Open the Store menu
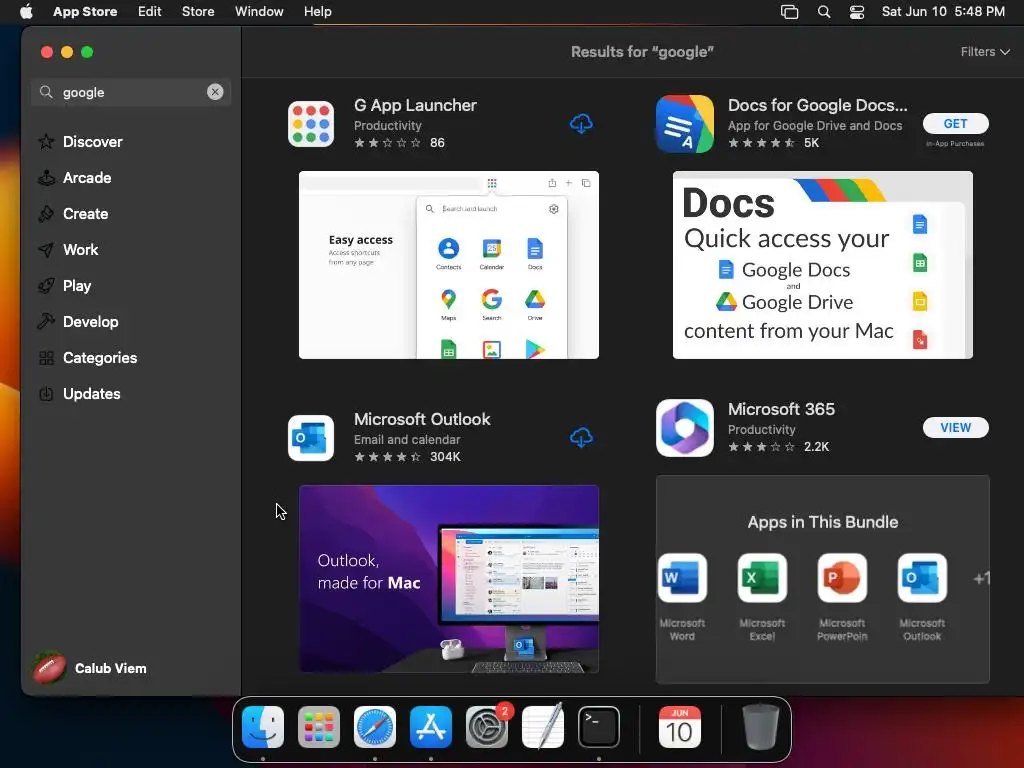 point(198,12)
